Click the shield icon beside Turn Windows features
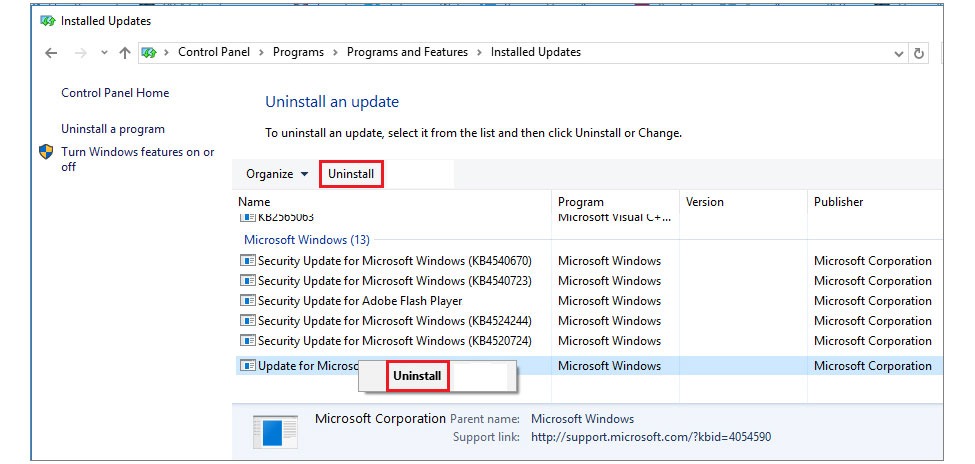The image size is (975, 464). click(46, 152)
